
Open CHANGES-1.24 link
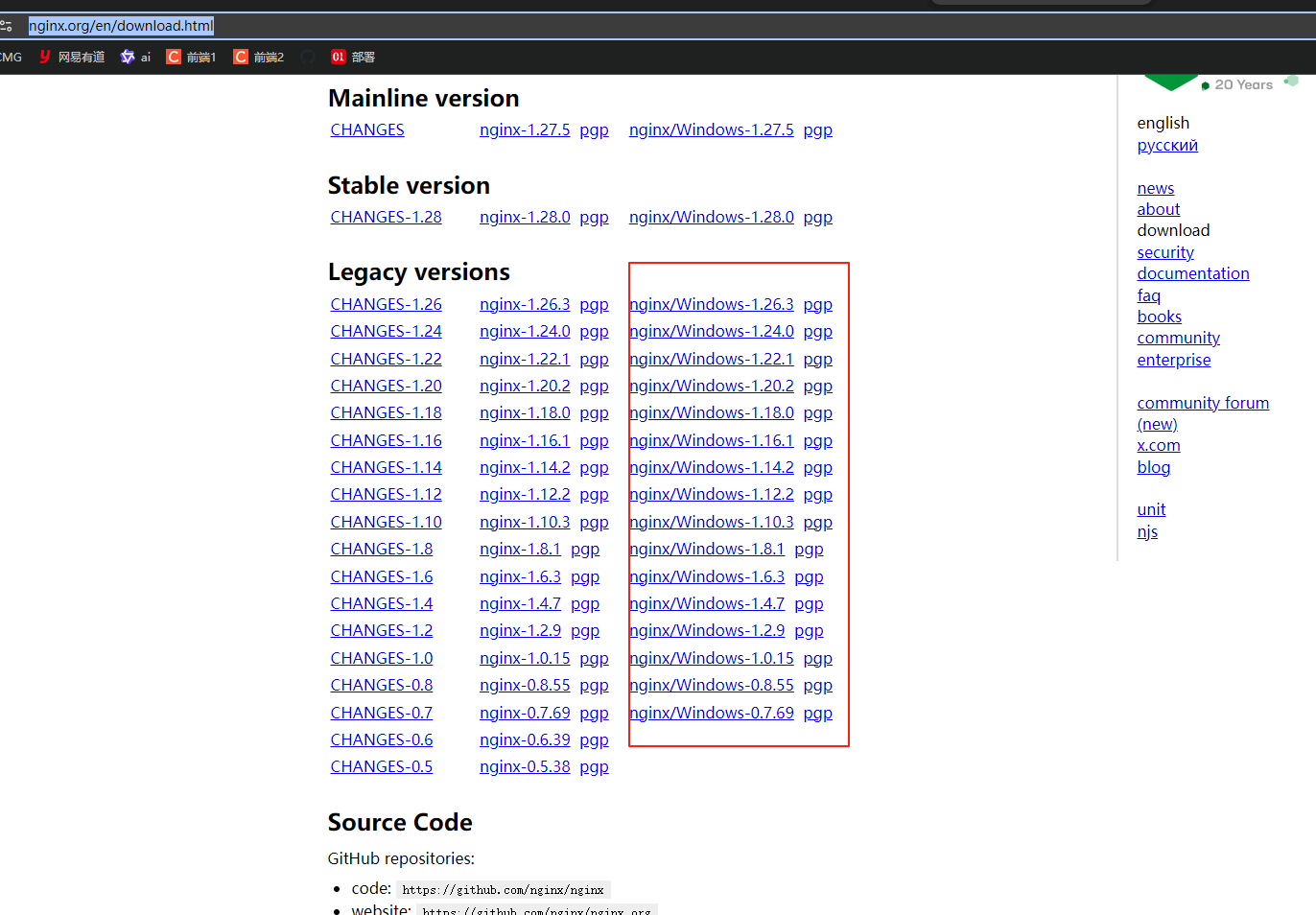point(386,331)
